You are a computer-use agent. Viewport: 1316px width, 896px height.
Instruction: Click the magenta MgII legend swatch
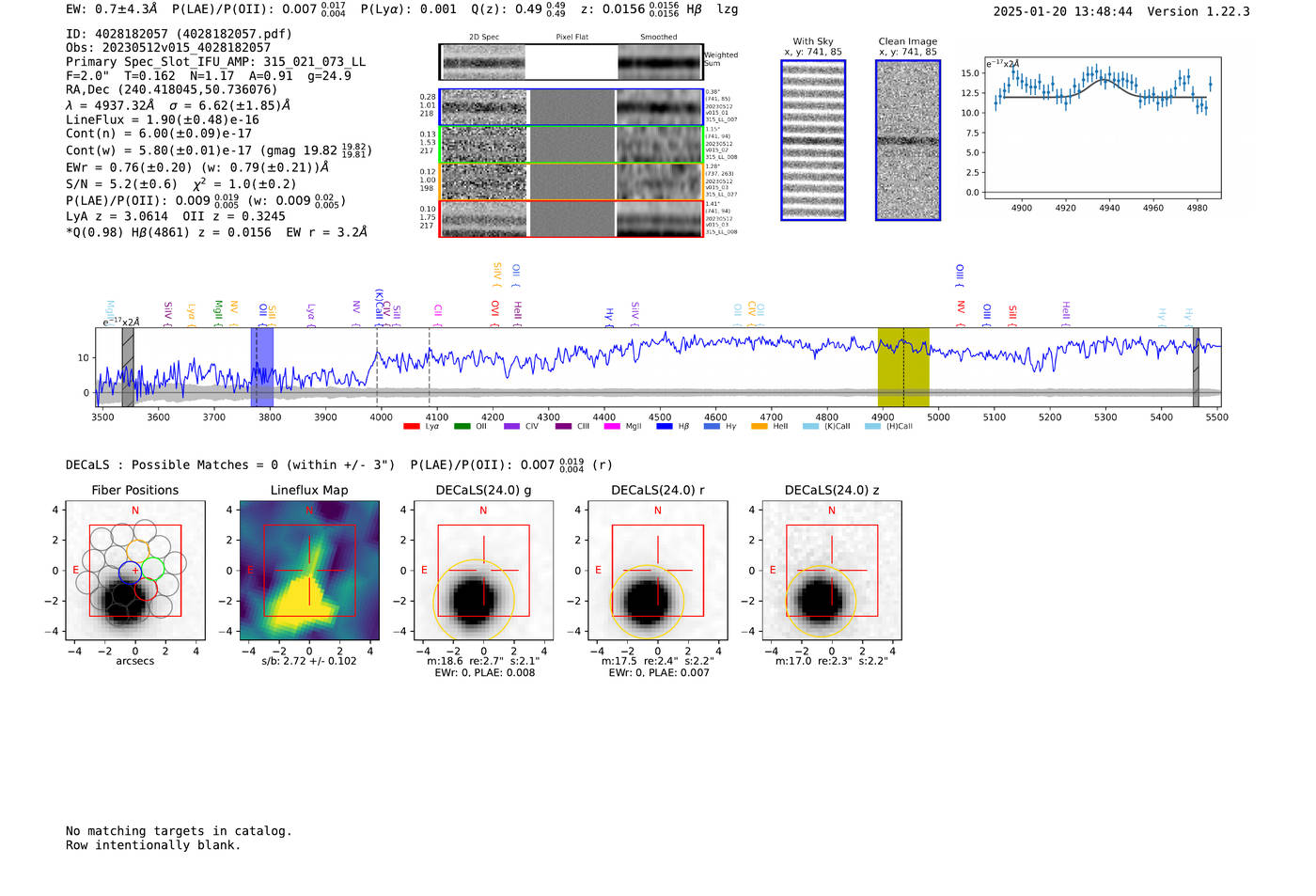(x=612, y=427)
